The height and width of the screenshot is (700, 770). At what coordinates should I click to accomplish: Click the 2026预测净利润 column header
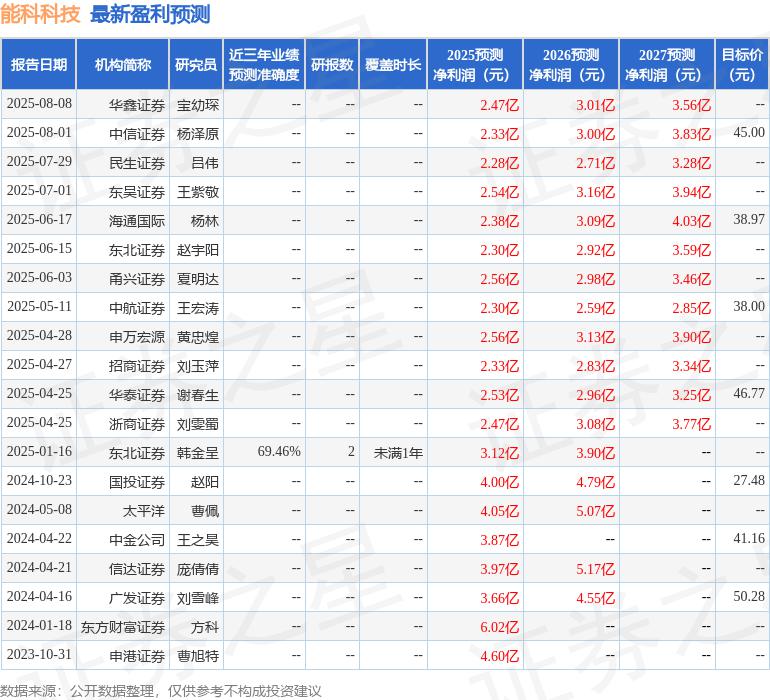pos(571,64)
